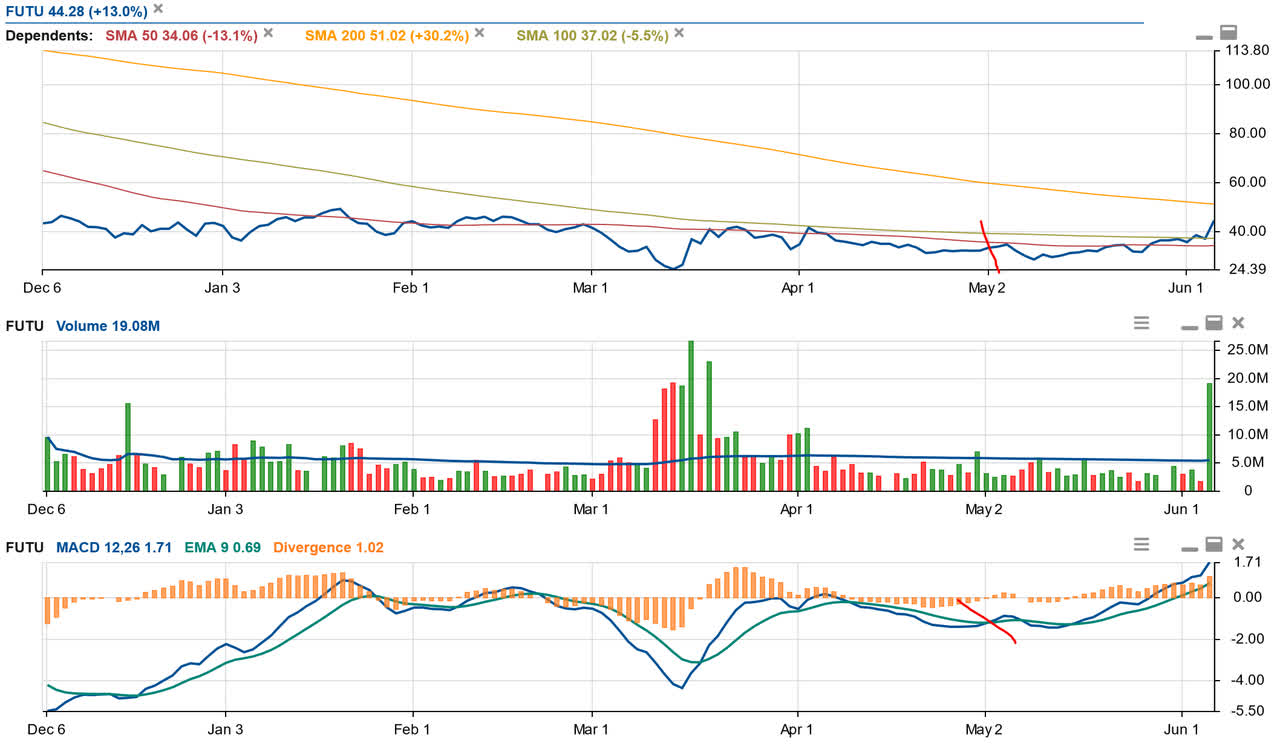Click the 15.0M volume axis value
Image resolution: width=1280 pixels, height=746 pixels.
point(1246,406)
